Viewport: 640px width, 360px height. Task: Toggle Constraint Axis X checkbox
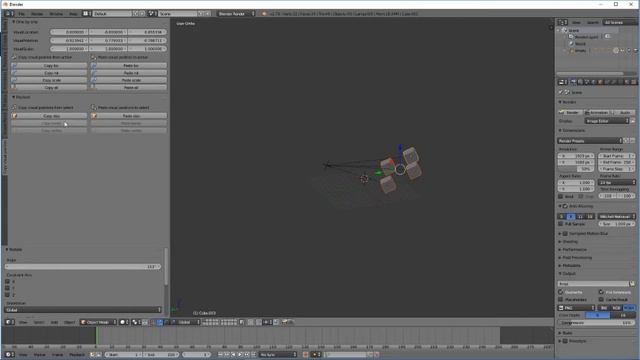(x=7, y=281)
